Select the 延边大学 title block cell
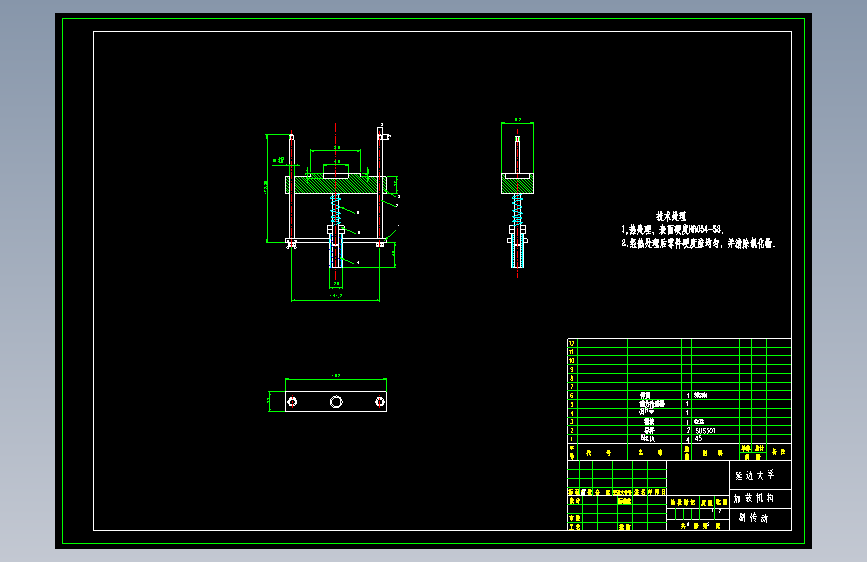This screenshot has width=867, height=562. pyautogui.click(x=755, y=475)
